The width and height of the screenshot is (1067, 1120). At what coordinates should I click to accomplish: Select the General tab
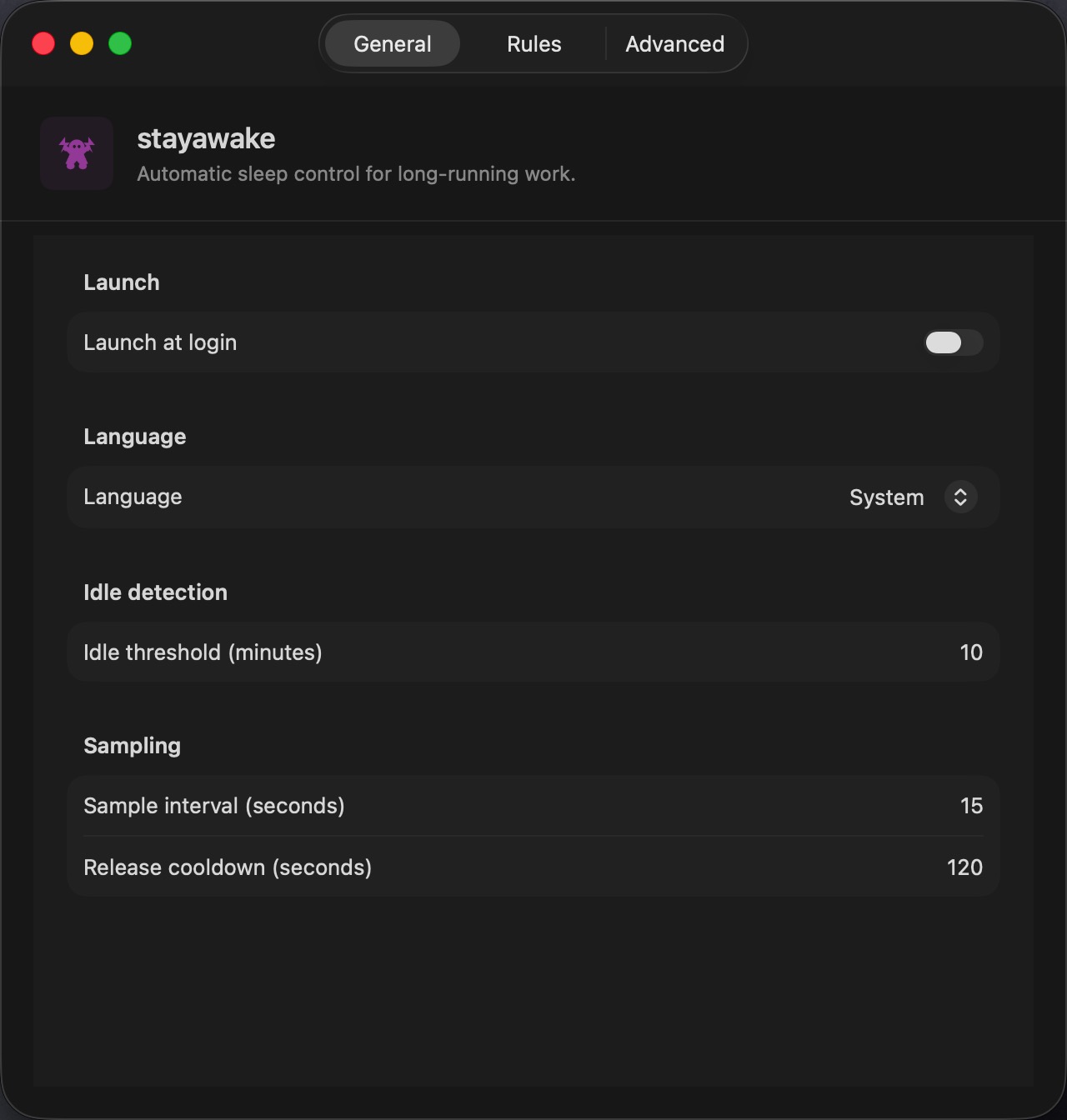[x=392, y=43]
